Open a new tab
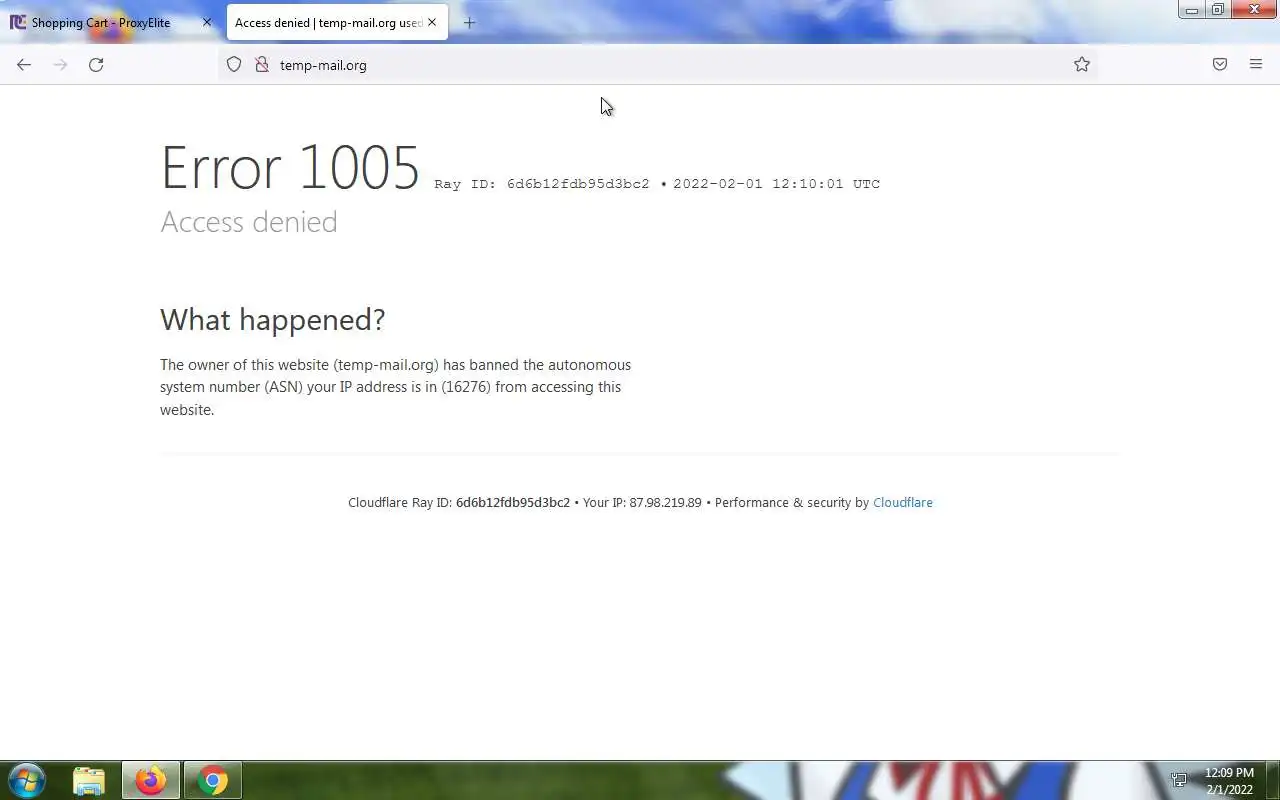The image size is (1280, 800). (470, 23)
